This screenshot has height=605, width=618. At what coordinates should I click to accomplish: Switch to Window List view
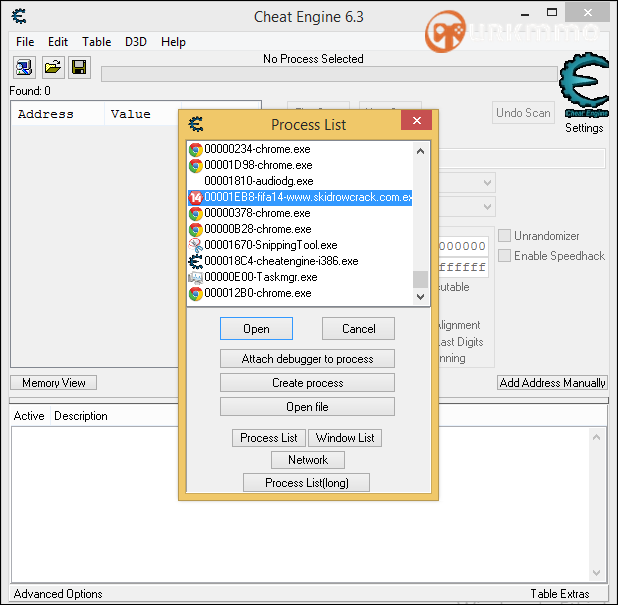pyautogui.click(x=345, y=438)
